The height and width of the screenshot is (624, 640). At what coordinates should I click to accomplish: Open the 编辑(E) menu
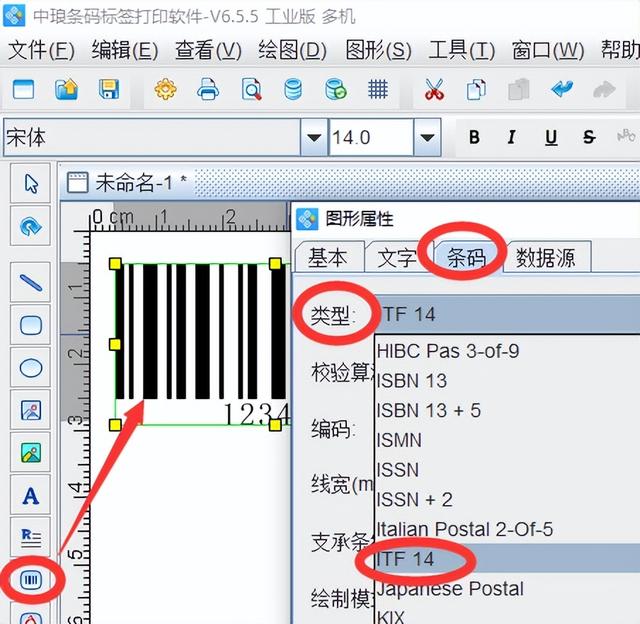pyautogui.click(x=124, y=51)
